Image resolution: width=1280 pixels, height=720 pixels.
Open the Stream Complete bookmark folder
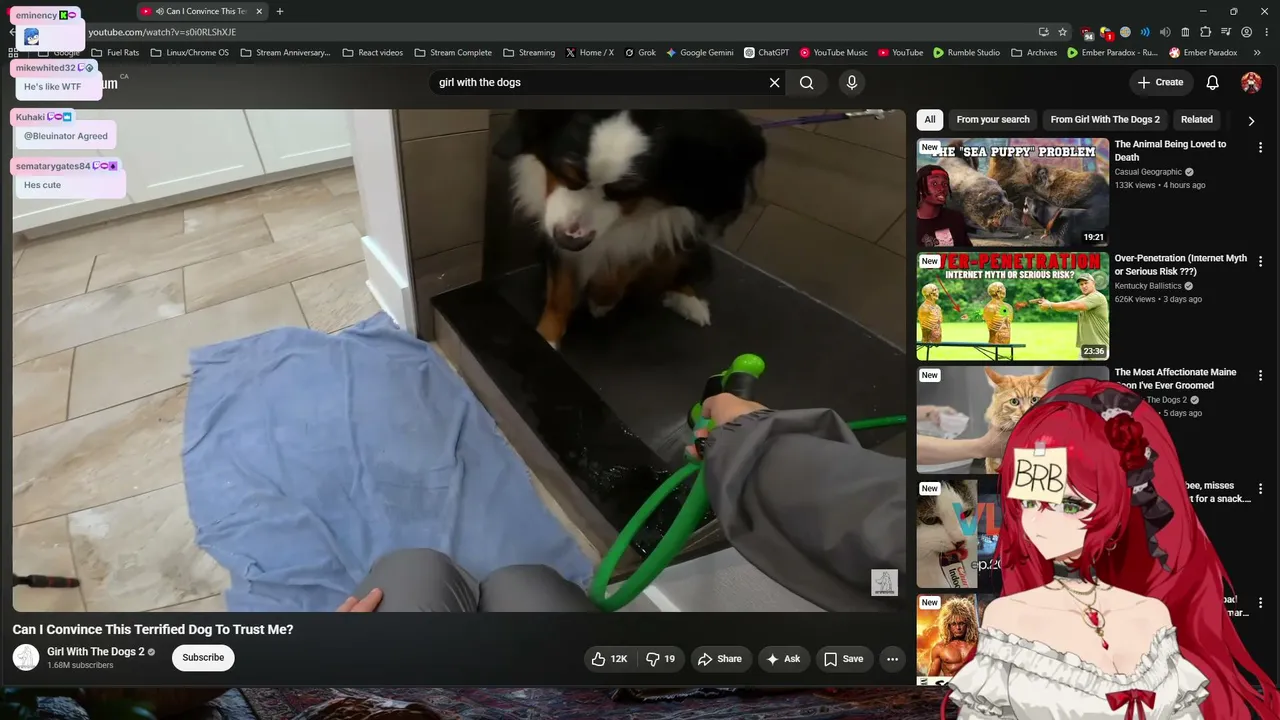pos(453,53)
